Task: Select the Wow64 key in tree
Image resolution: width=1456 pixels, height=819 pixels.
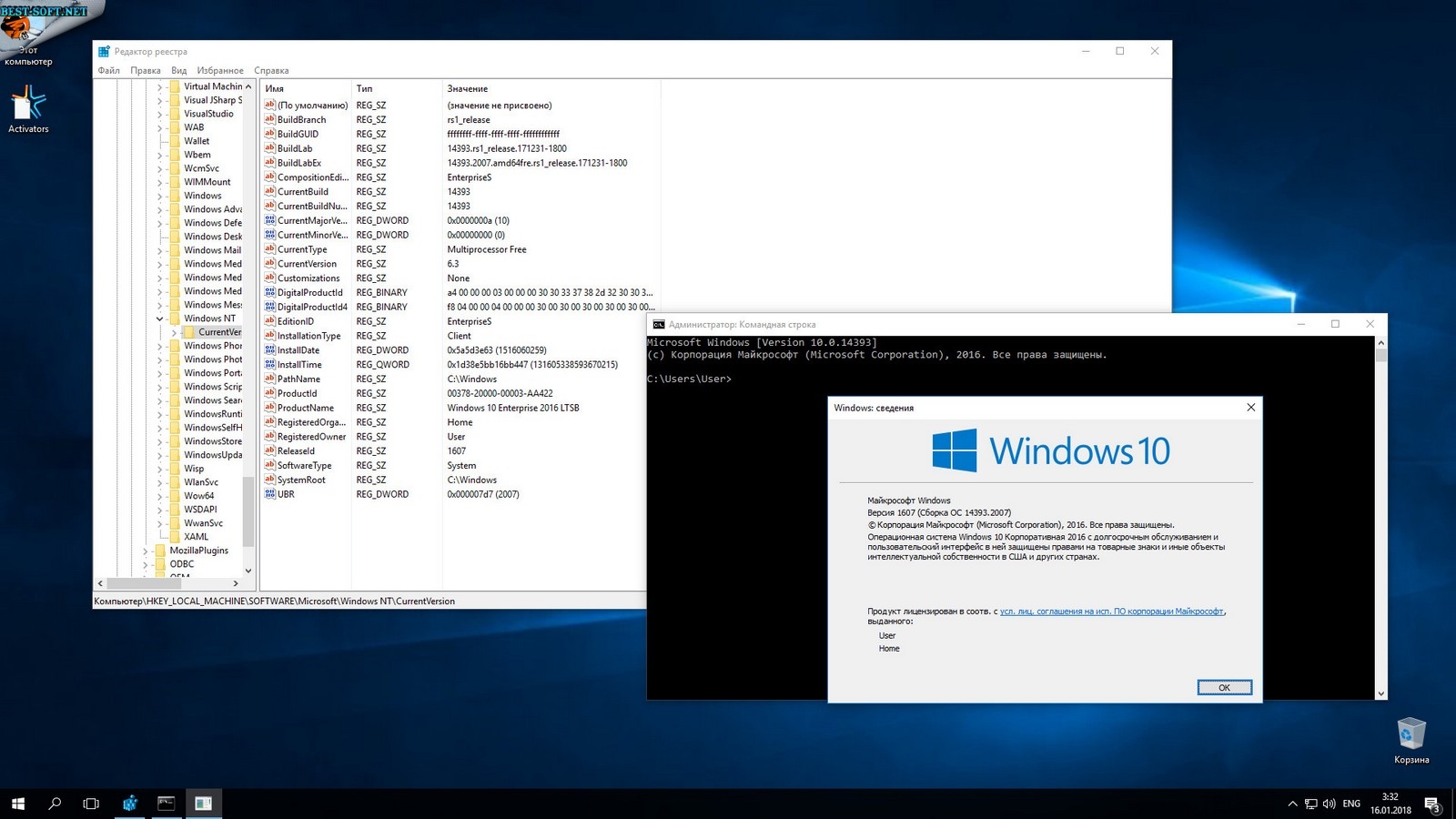Action: coord(199,496)
